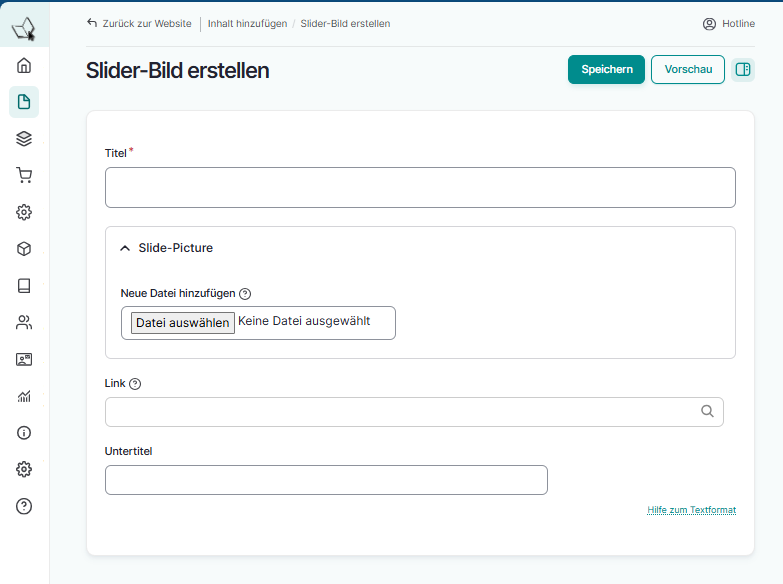Open the users people icon in sidebar
The image size is (783, 584).
pos(24,322)
